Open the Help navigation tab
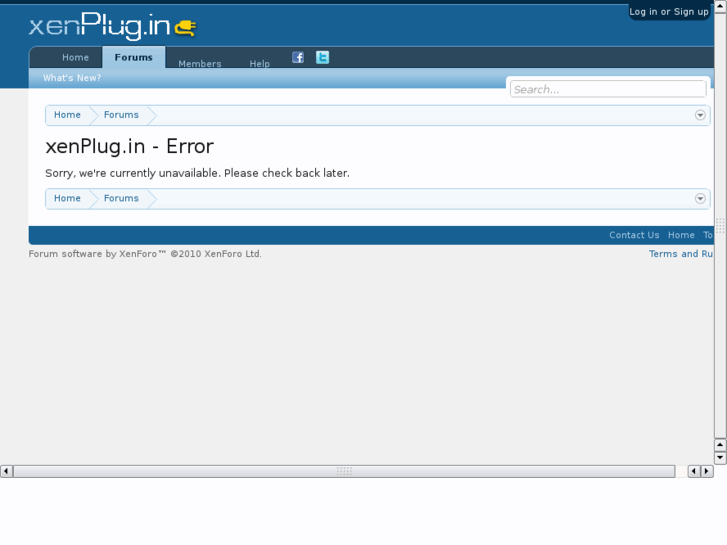Image resolution: width=727 pixels, height=545 pixels. coord(260,63)
